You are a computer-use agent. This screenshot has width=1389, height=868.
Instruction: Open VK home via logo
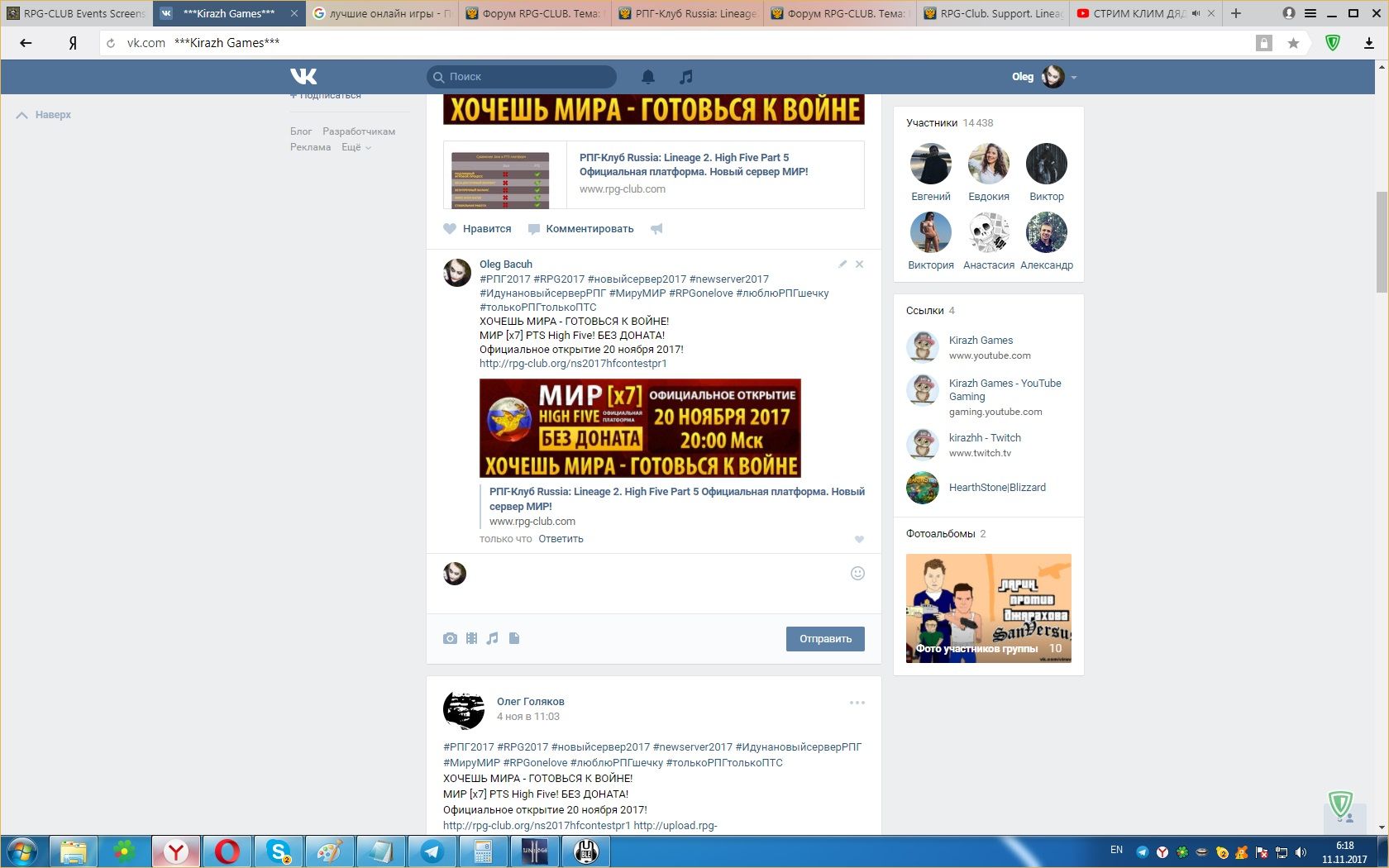click(303, 76)
